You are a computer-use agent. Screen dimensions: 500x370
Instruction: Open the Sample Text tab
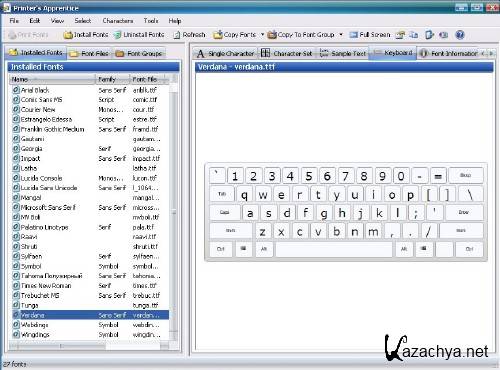coord(343,53)
